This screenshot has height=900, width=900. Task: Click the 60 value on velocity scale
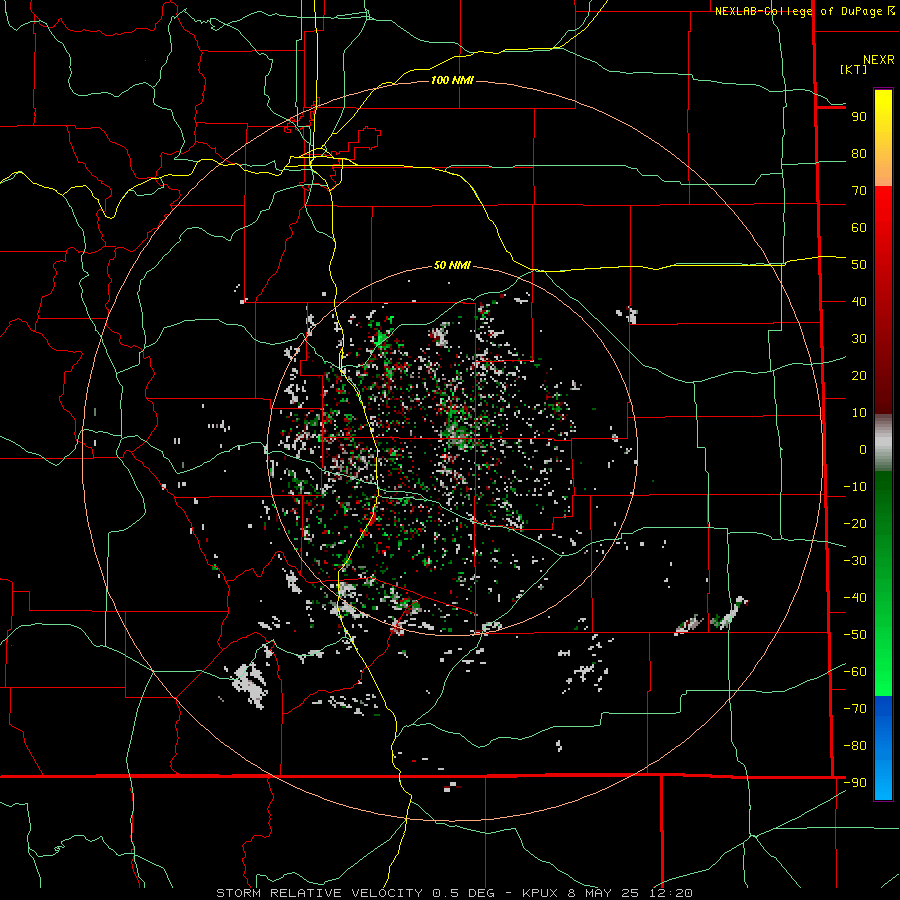click(x=859, y=228)
